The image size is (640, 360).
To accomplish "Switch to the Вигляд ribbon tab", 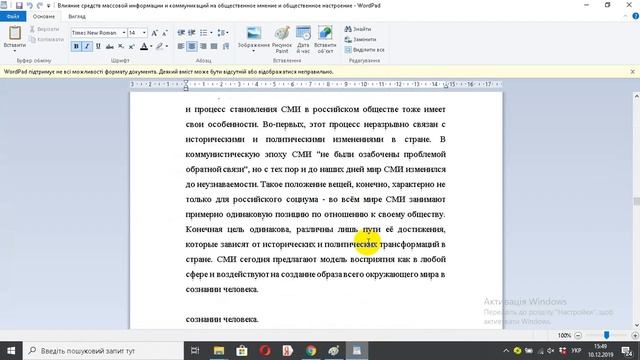I will click(x=77, y=16).
